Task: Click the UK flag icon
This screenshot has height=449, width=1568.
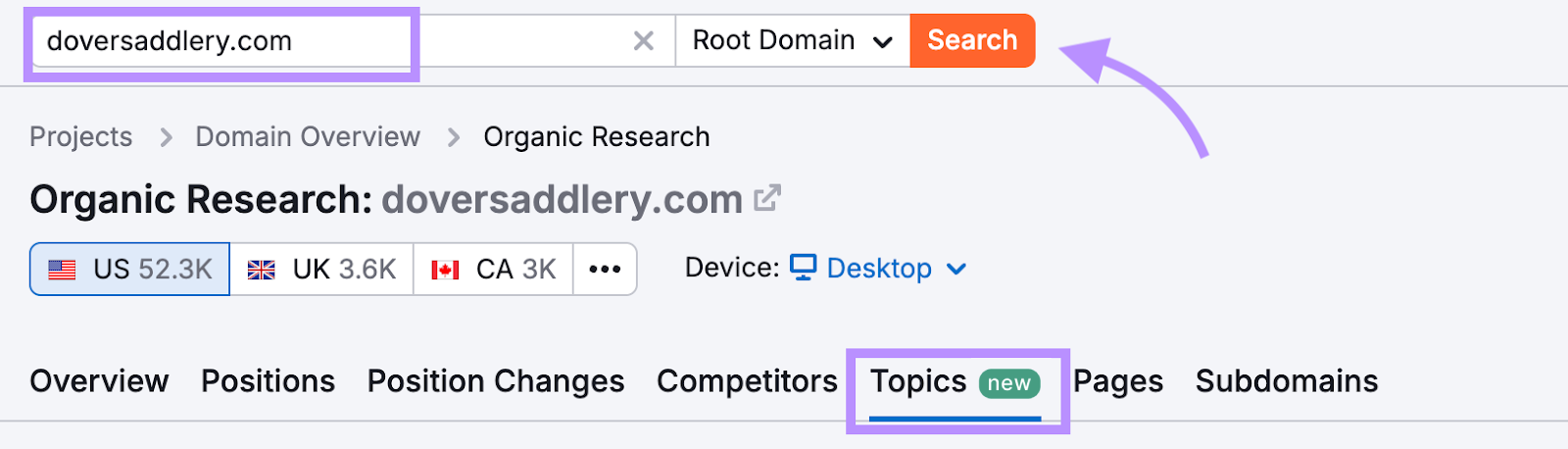Action: pyautogui.click(x=261, y=270)
